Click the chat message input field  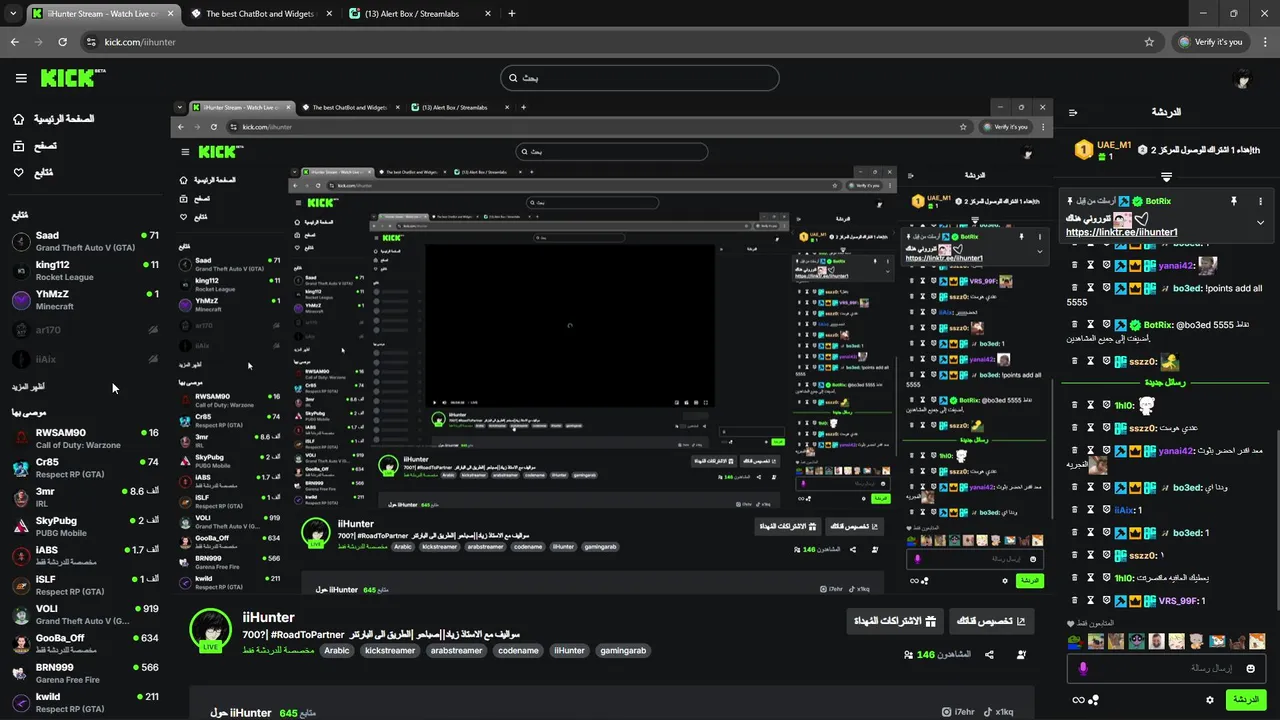[1166, 668]
